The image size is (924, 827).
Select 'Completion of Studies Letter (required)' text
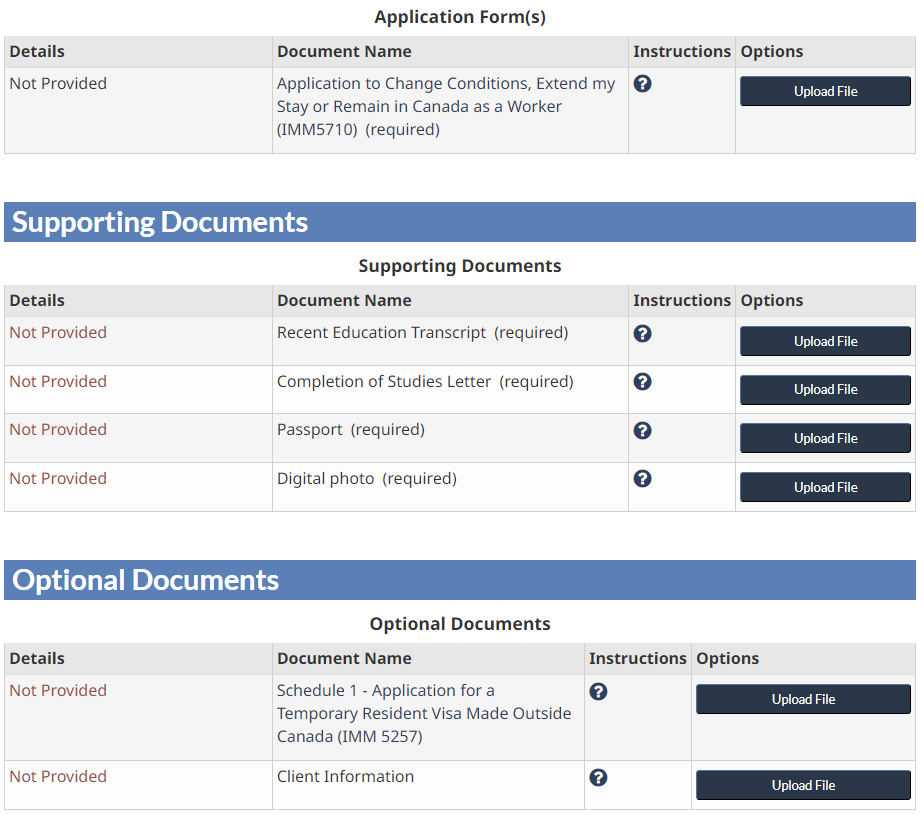pos(425,382)
